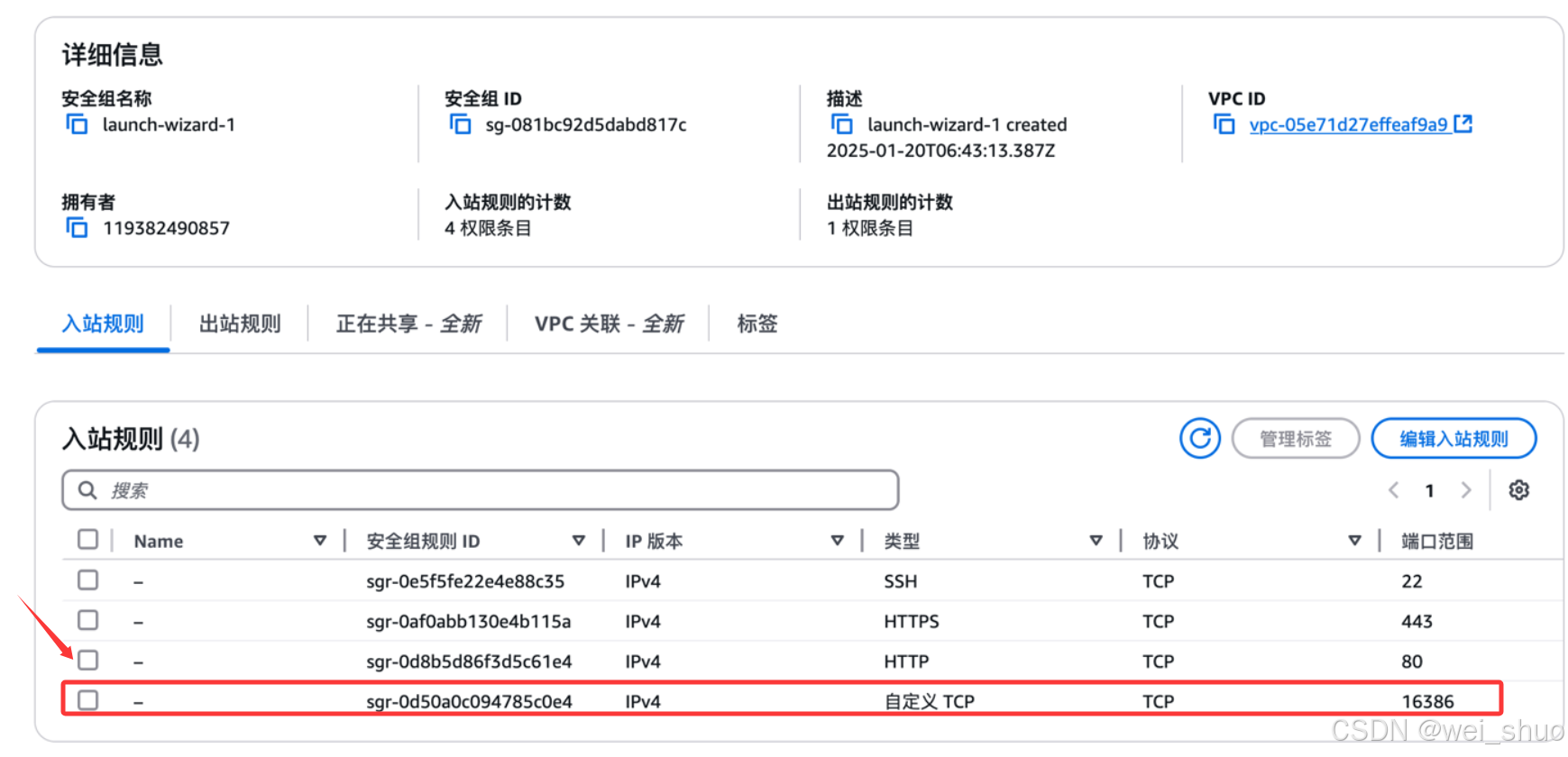The height and width of the screenshot is (757, 1568).
Task: Go to the previous page of rules
Action: pos(1394,490)
